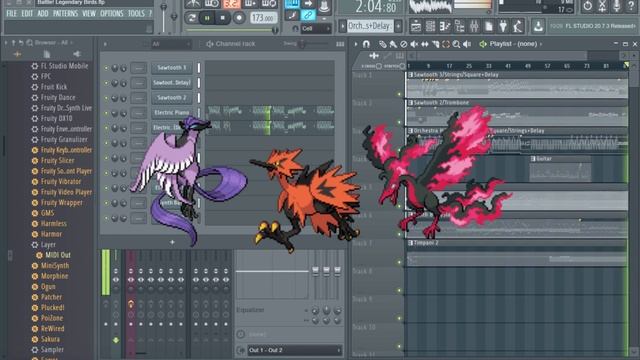This screenshot has height=360, width=640.
Task: Click the plus button next to pattern selector
Action: click(x=398, y=26)
